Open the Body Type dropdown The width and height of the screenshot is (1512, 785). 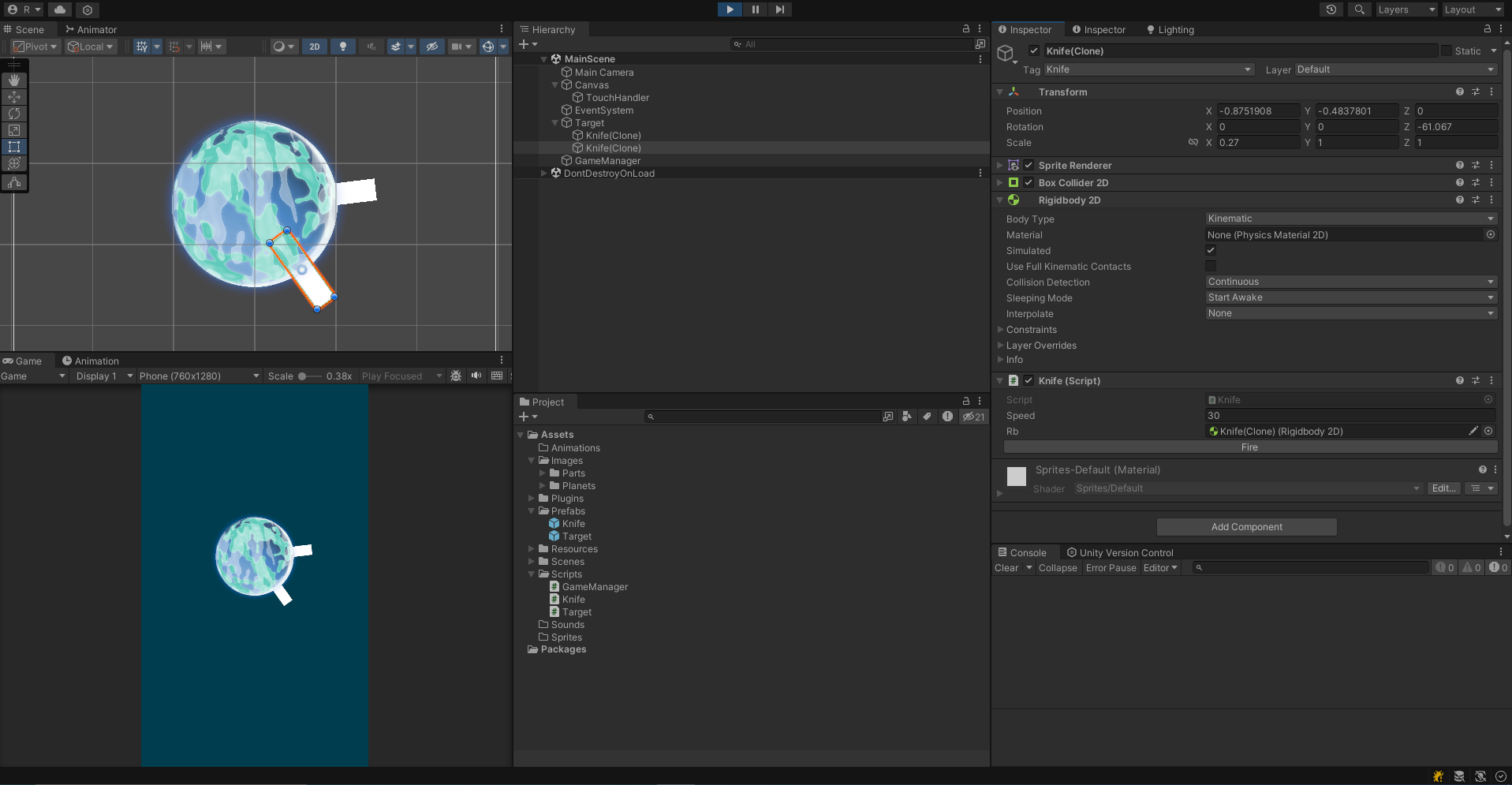pyautogui.click(x=1350, y=219)
